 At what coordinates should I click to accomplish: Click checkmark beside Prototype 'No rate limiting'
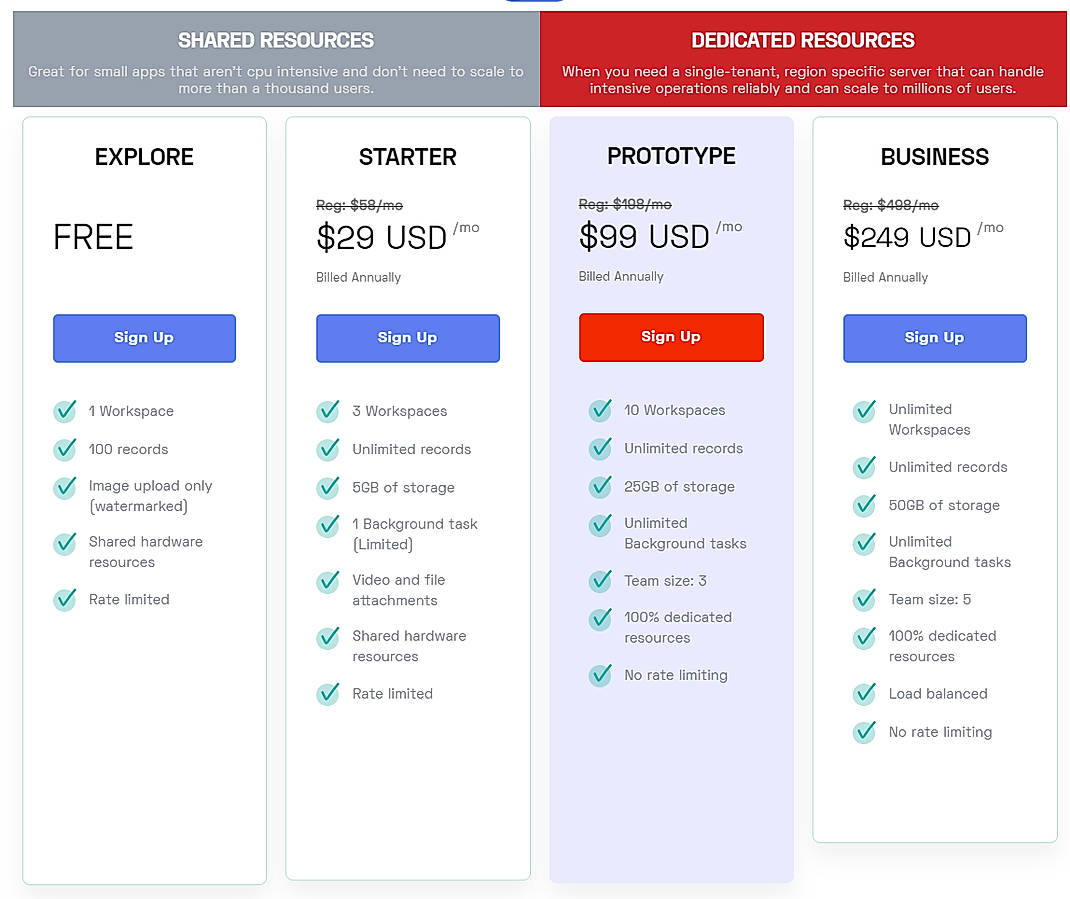tap(600, 675)
